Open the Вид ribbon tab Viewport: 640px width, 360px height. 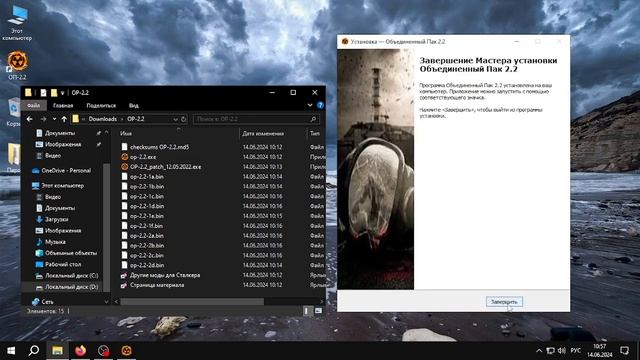133,105
